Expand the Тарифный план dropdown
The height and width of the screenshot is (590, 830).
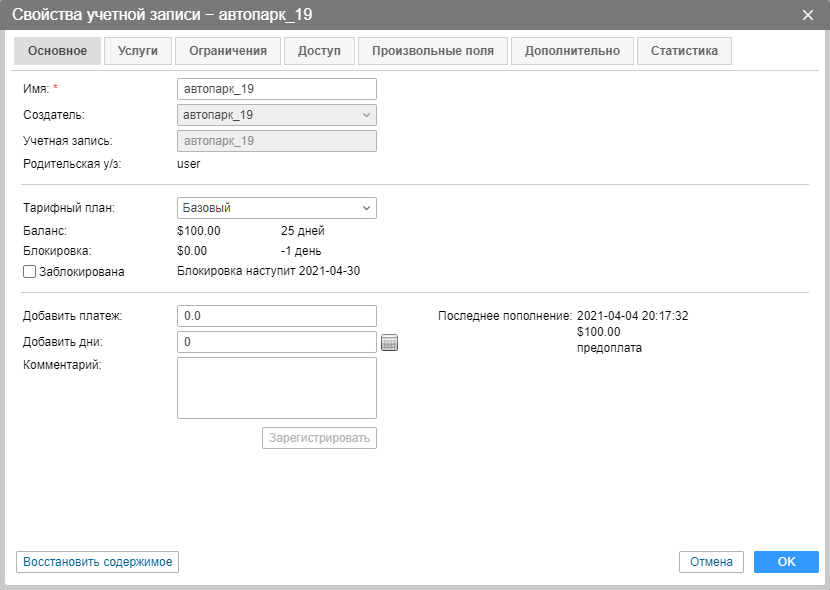click(x=276, y=208)
